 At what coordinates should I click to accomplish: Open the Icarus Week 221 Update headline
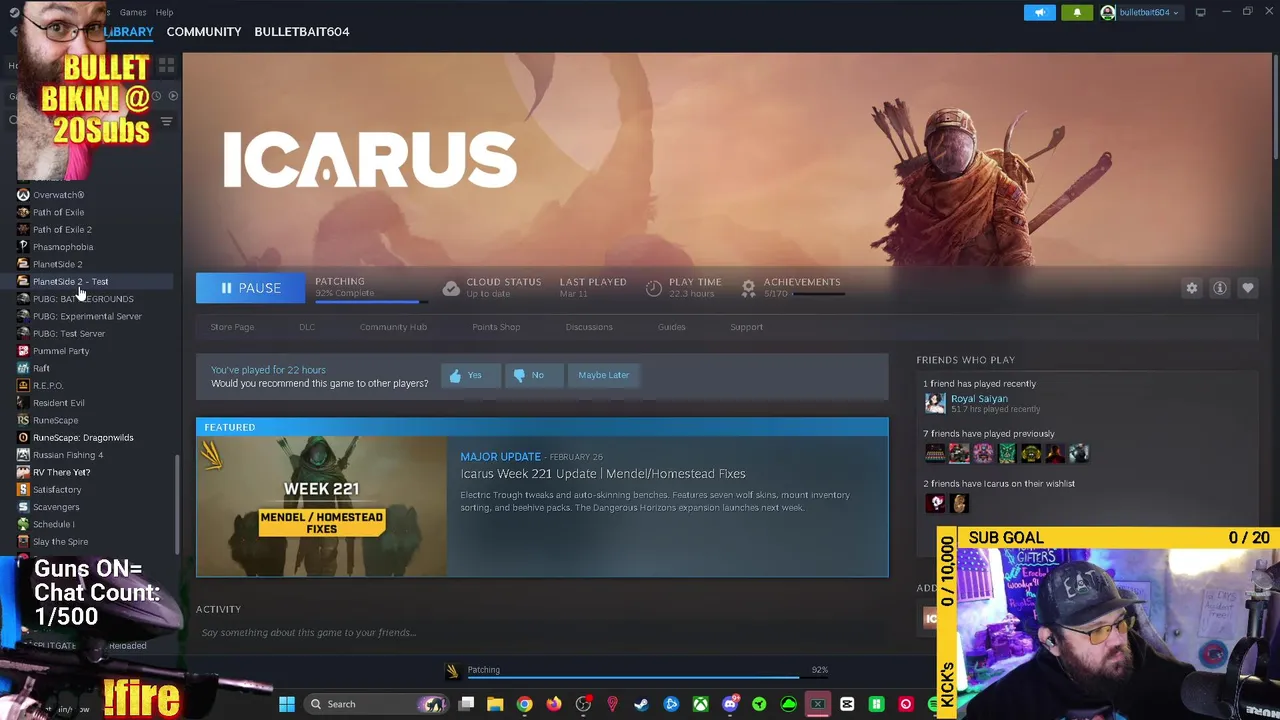coord(603,474)
